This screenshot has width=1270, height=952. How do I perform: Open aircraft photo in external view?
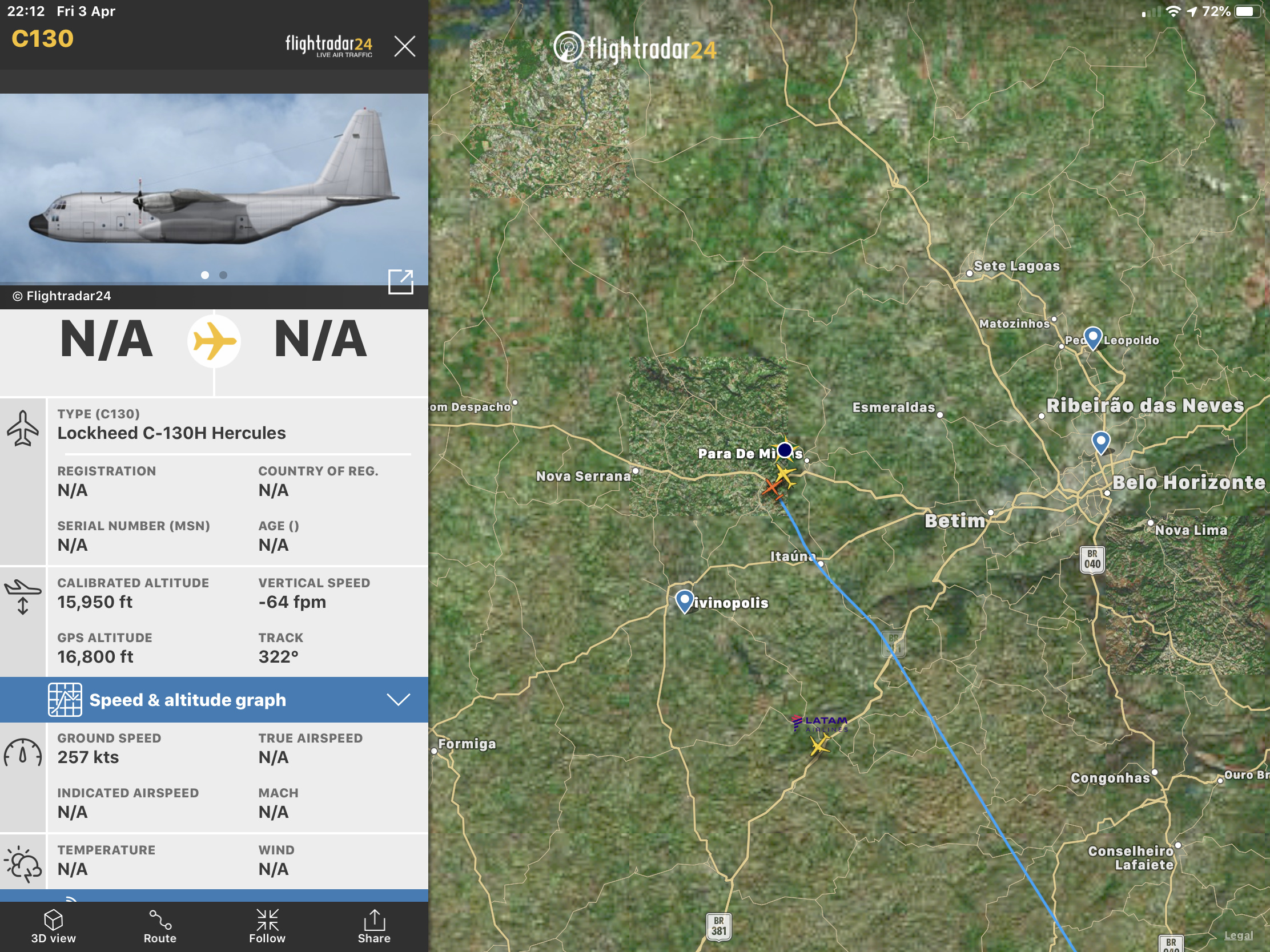coord(401,281)
